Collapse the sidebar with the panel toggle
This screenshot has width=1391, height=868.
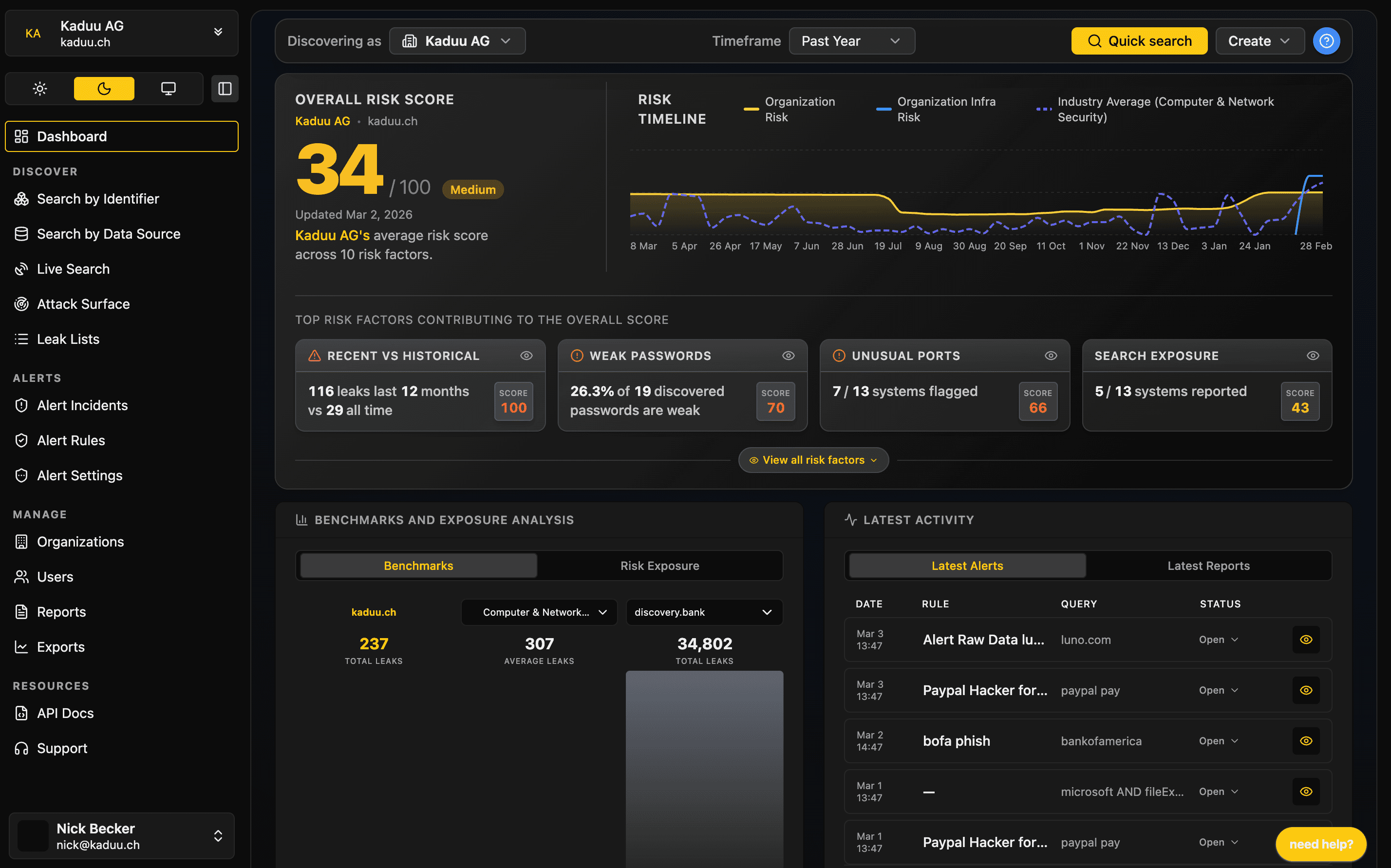pyautogui.click(x=225, y=89)
